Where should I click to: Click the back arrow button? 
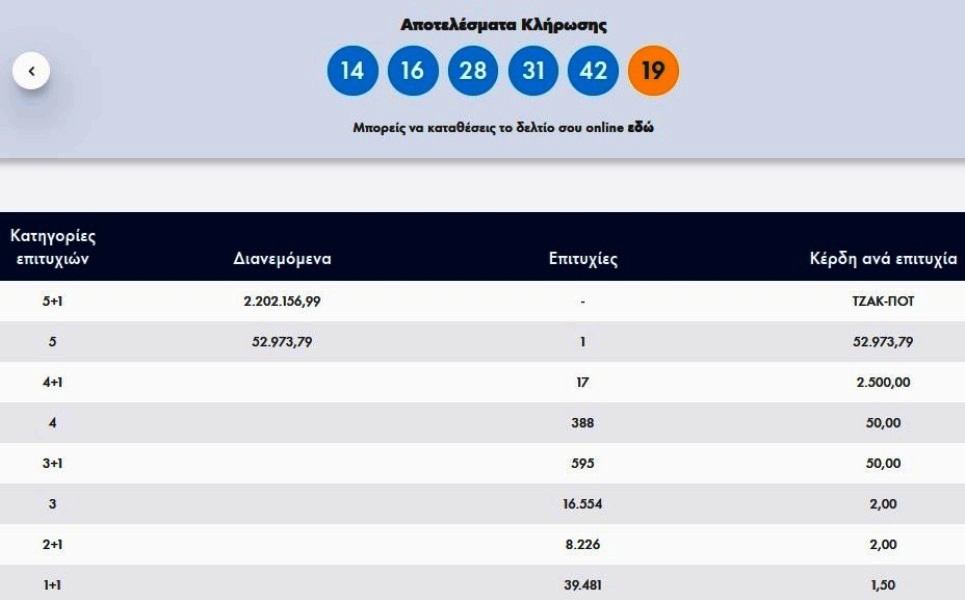click(x=31, y=71)
